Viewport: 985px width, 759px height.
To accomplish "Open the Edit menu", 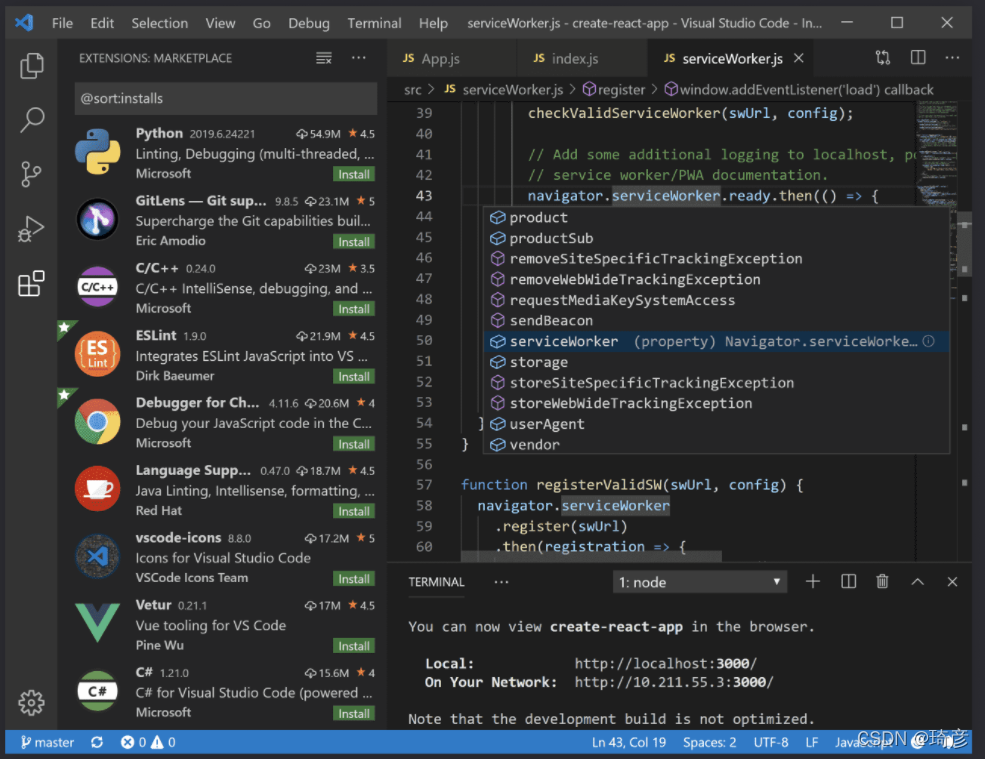I will [x=102, y=23].
